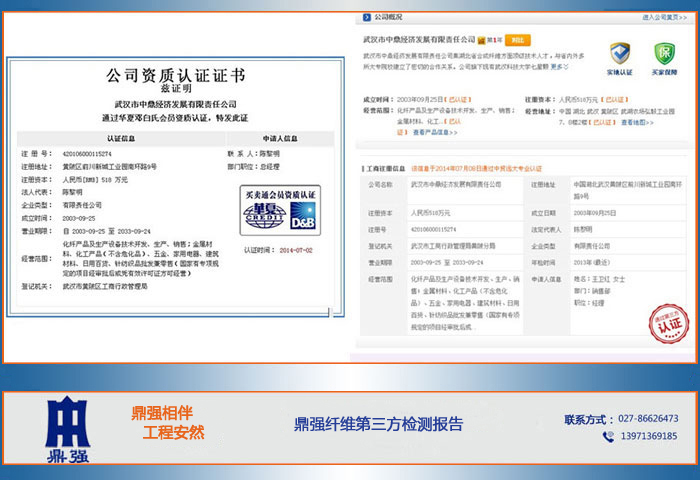Click the gold membership medal icon beside 第1年

tap(481, 40)
